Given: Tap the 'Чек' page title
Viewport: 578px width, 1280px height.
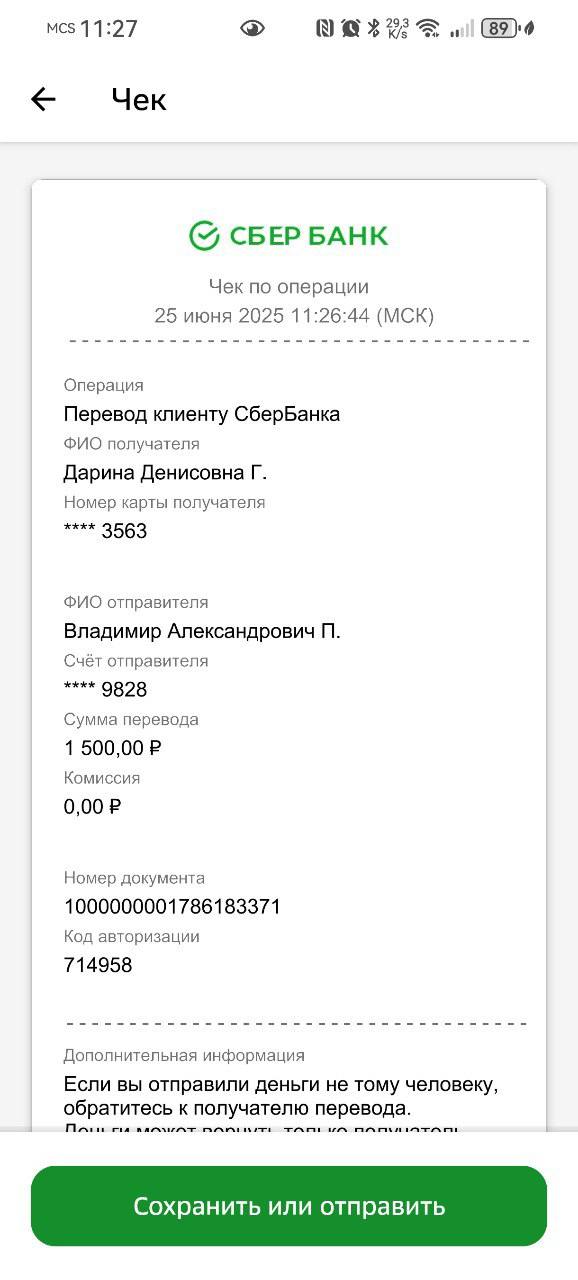Looking at the screenshot, I should coord(138,99).
